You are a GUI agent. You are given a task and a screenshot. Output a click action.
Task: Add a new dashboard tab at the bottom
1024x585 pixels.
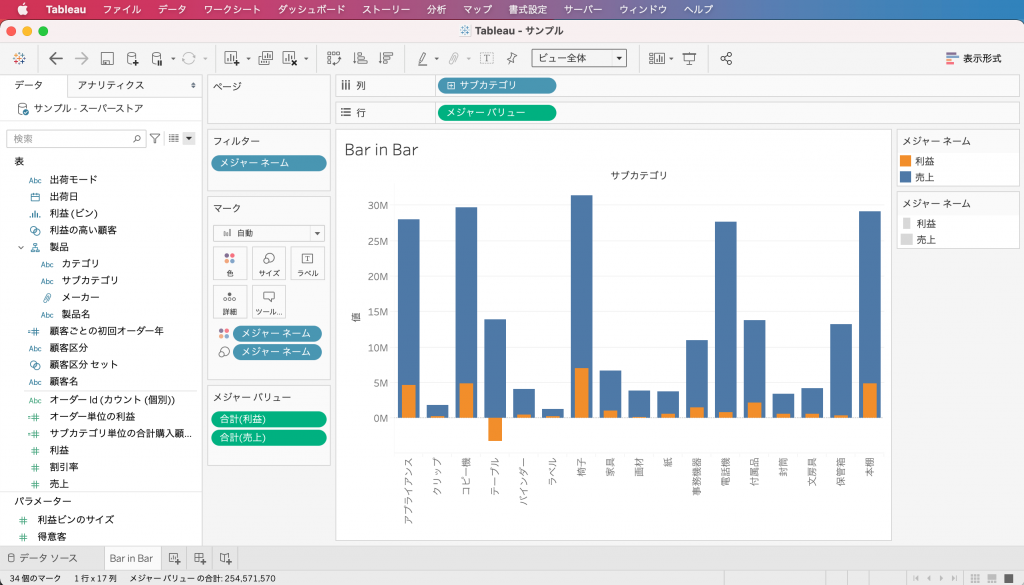click(x=200, y=558)
